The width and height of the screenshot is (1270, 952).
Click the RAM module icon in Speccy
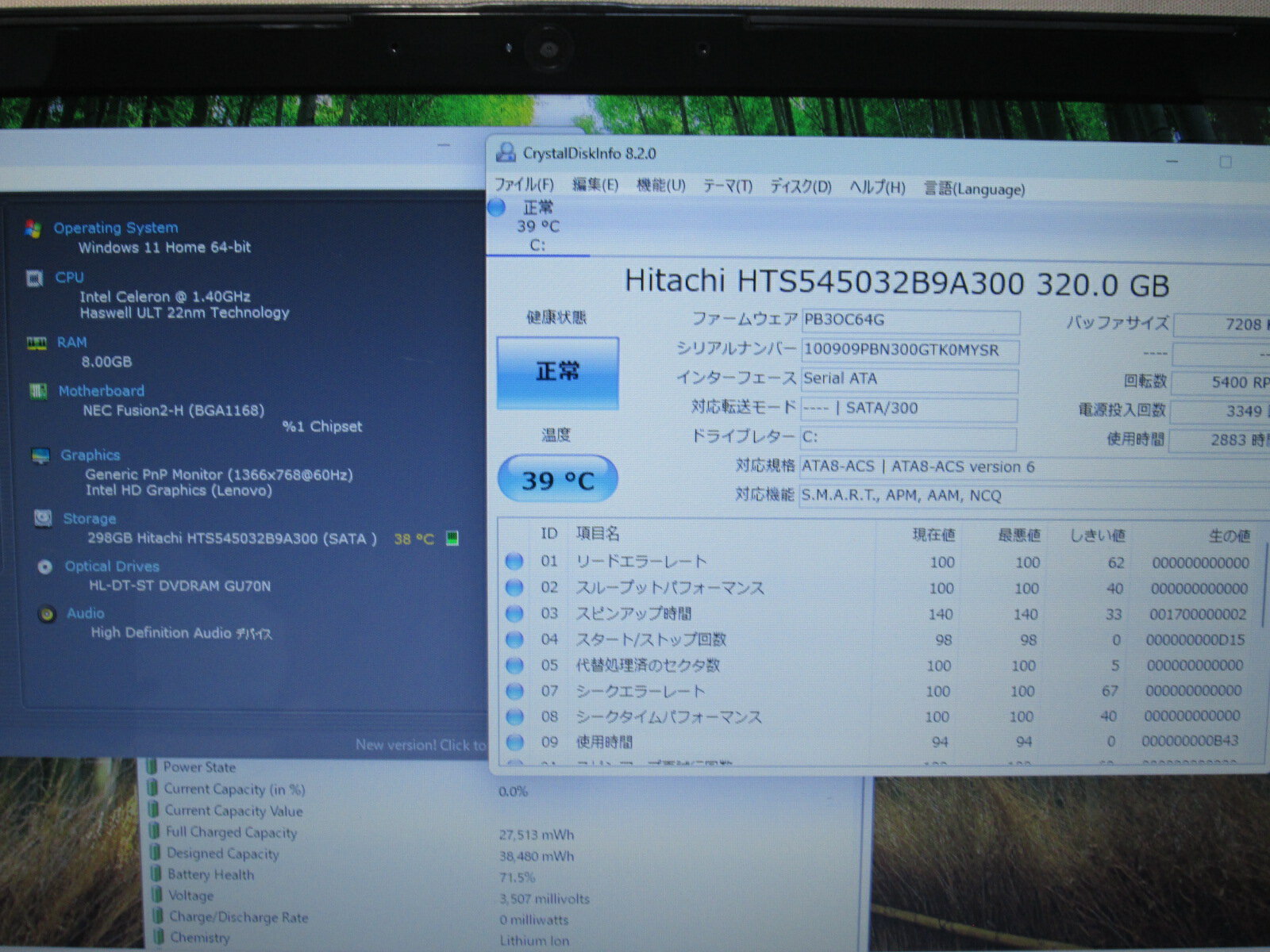[37, 343]
